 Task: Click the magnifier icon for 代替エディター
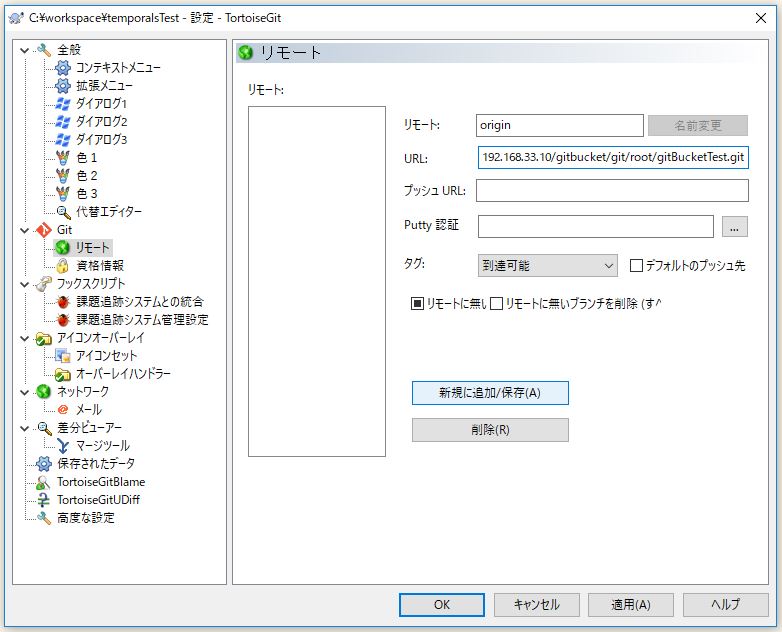coord(63,212)
